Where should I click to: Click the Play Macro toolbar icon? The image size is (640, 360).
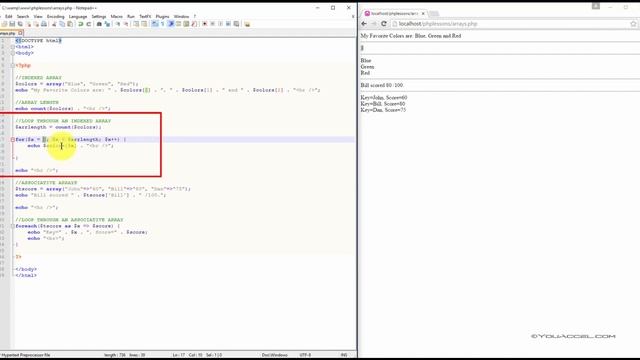click(x=220, y=24)
